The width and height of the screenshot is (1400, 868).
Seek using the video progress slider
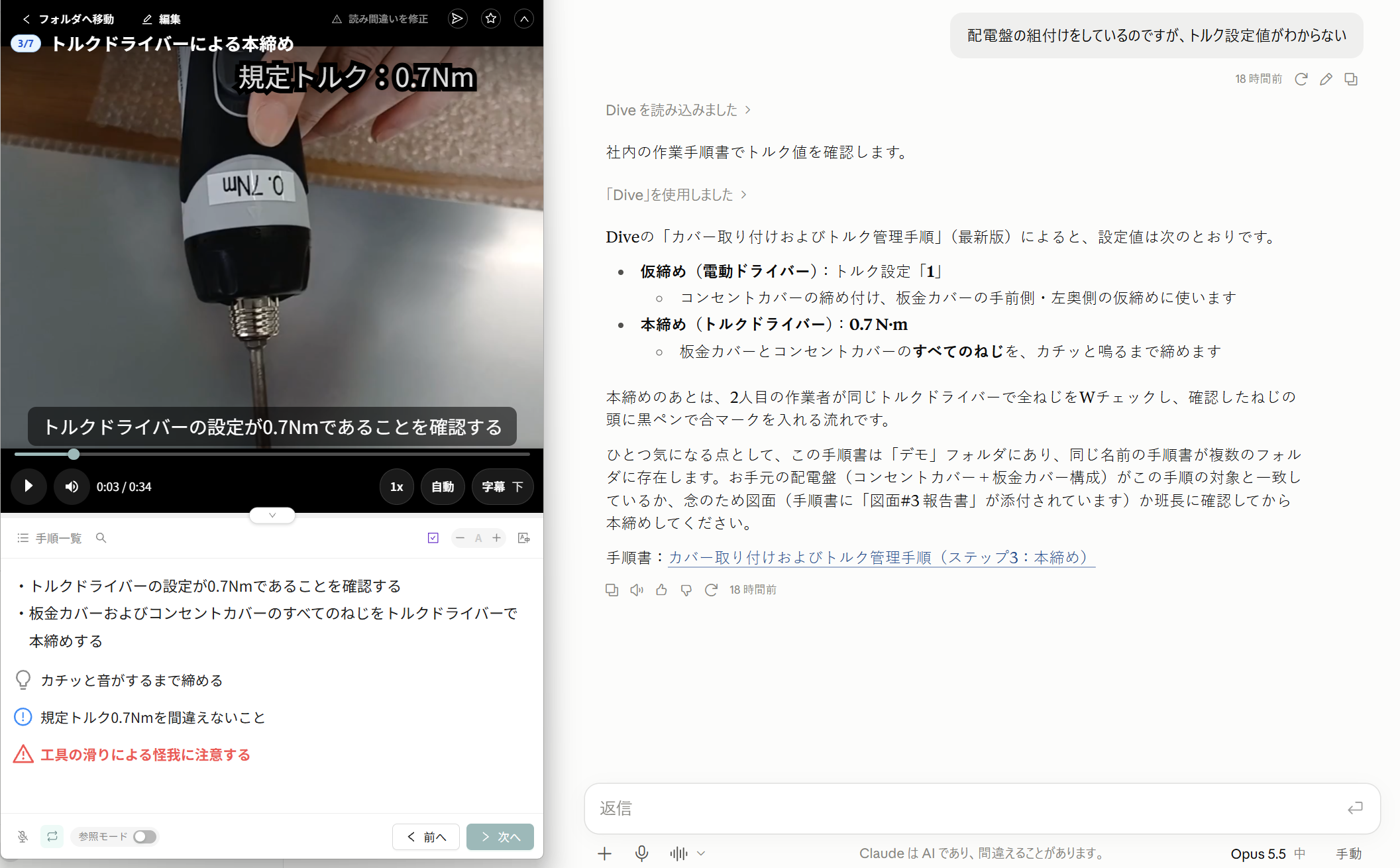(x=272, y=454)
